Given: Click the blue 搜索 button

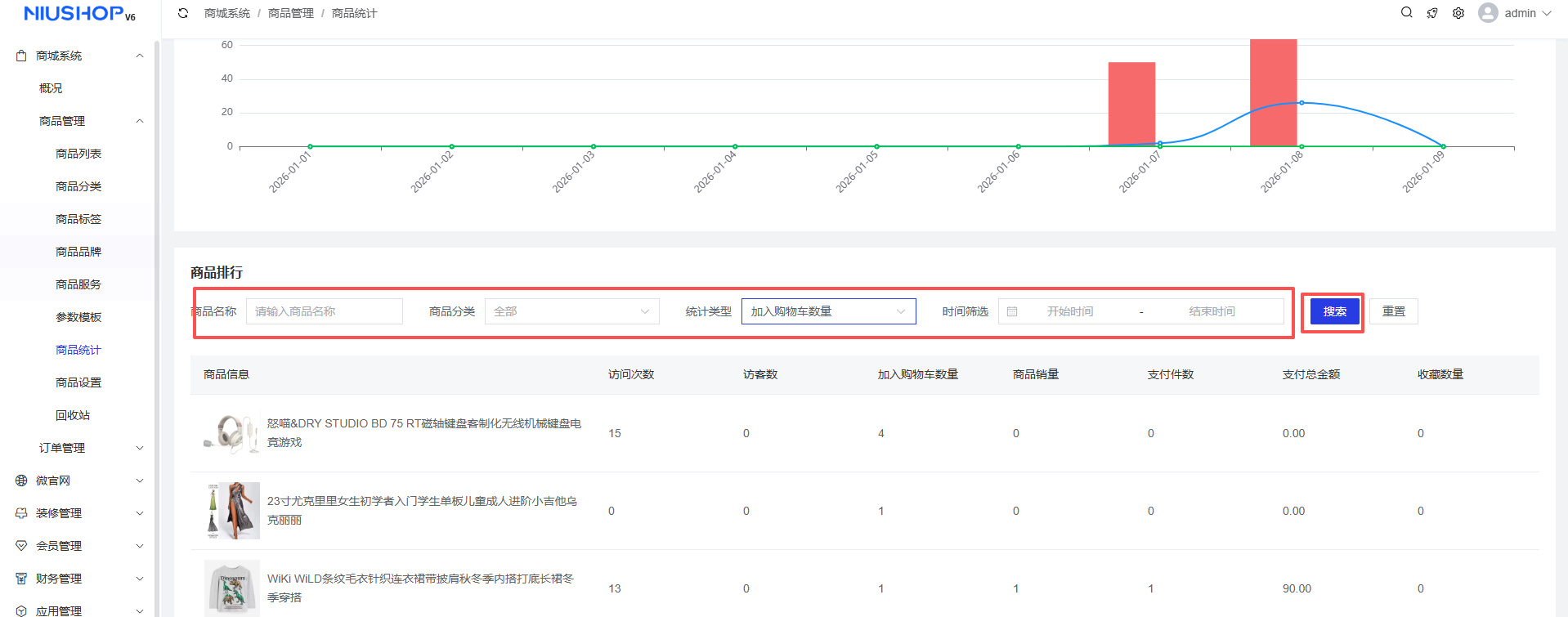Looking at the screenshot, I should point(1334,311).
